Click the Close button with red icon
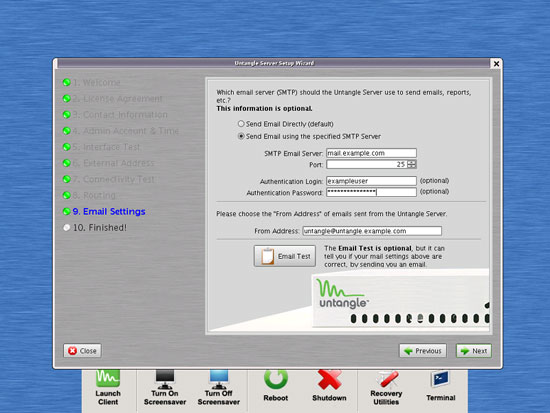The width and height of the screenshot is (550, 413). coord(82,351)
